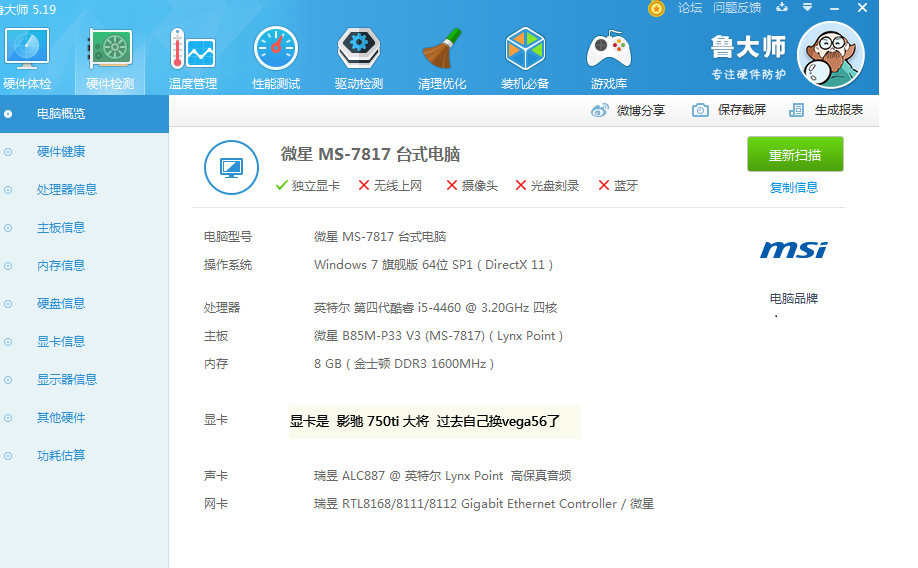Open the title bar dropdown menu arrow
This screenshot has height=568, width=918.
pyautogui.click(x=807, y=8)
